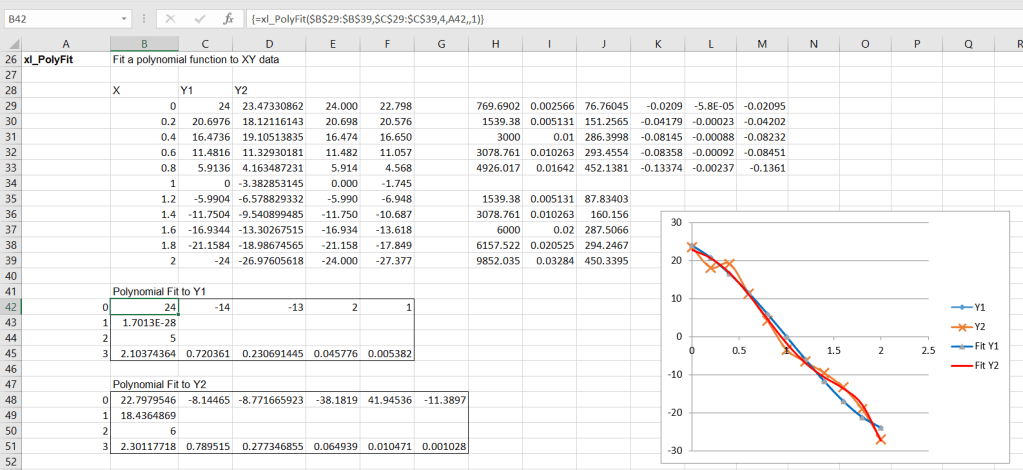1023x470 pixels.
Task: Click cell with xl_PolyFit label
Action: pos(66,59)
